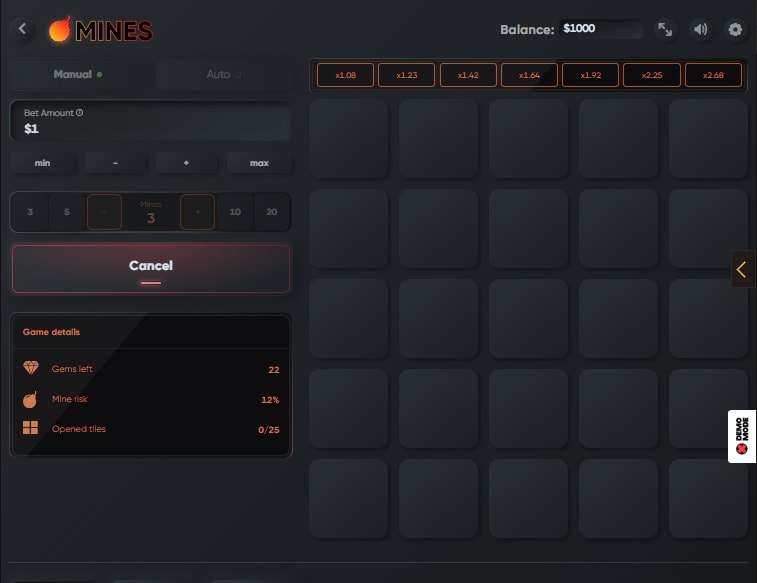Switch to Manual mode tab

[78, 74]
